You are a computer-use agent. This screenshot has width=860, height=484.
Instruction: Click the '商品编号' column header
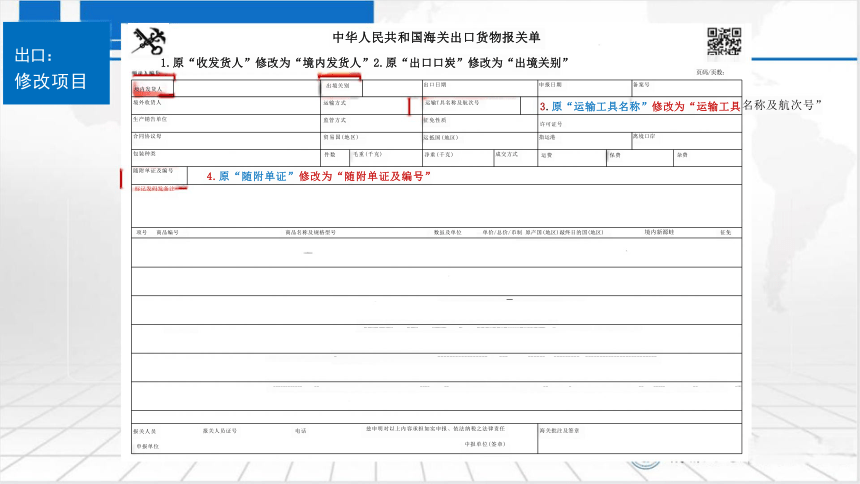click(x=167, y=233)
